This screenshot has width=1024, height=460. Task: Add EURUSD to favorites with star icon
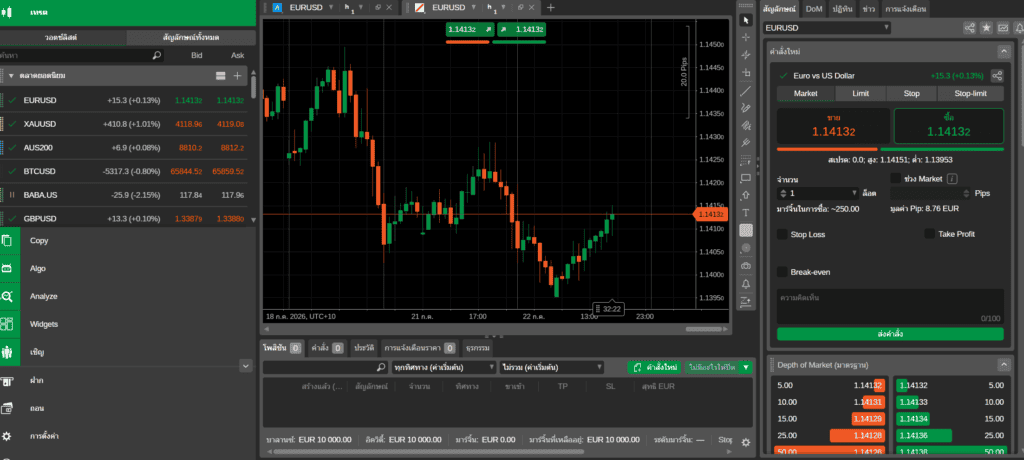pos(987,27)
